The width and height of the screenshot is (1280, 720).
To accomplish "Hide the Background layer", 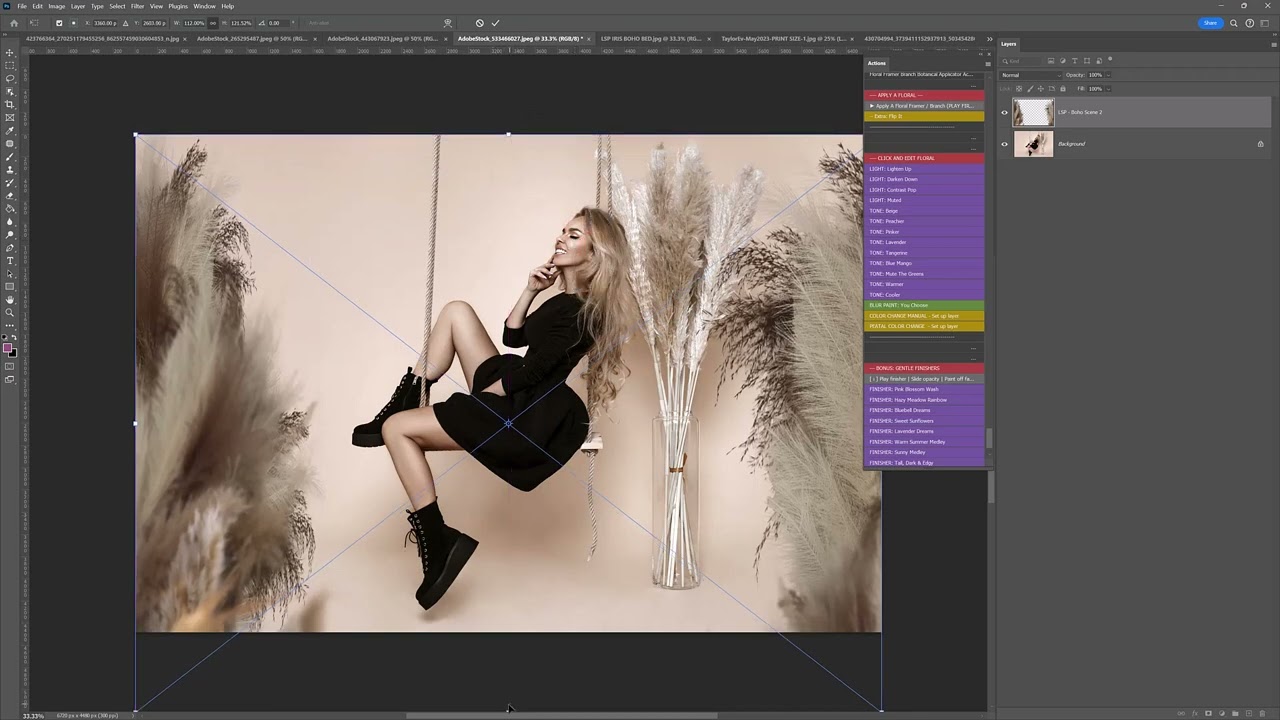I will pos(1005,144).
